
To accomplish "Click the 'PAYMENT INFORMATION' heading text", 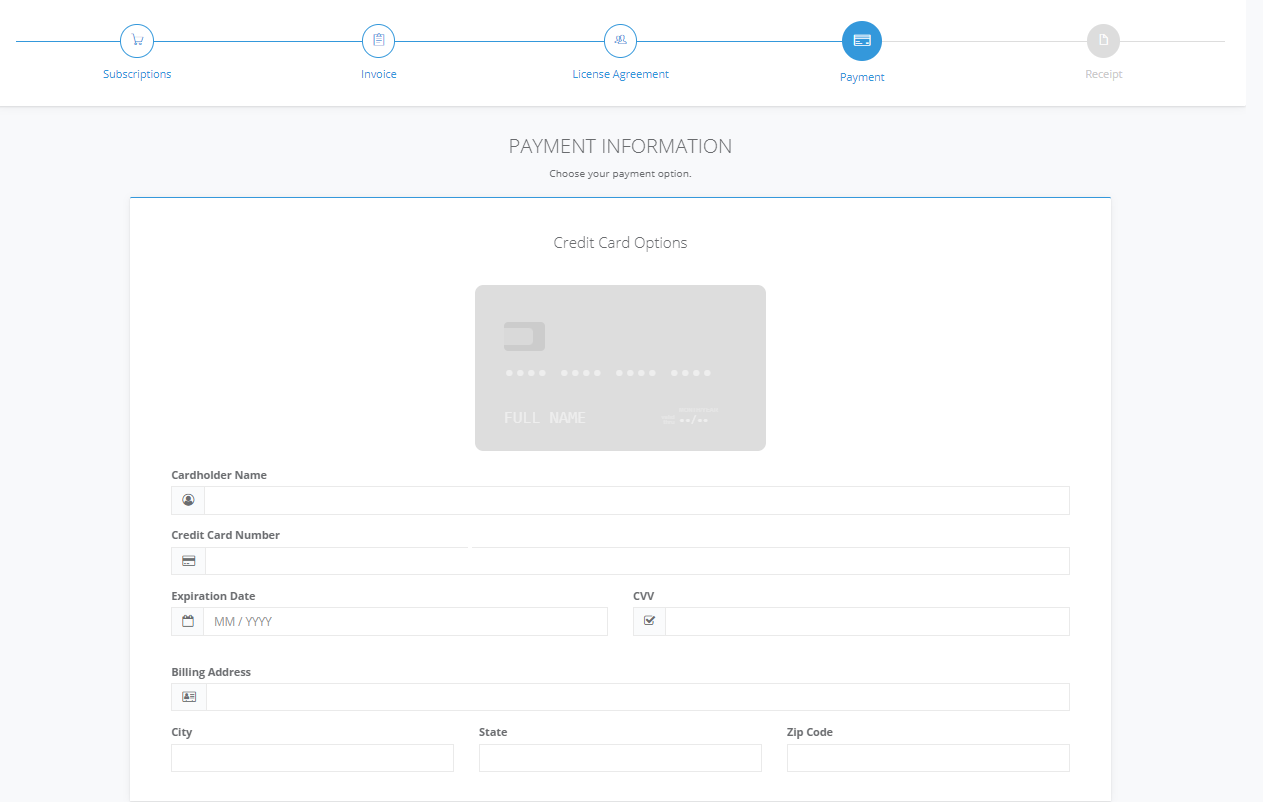I will point(620,146).
